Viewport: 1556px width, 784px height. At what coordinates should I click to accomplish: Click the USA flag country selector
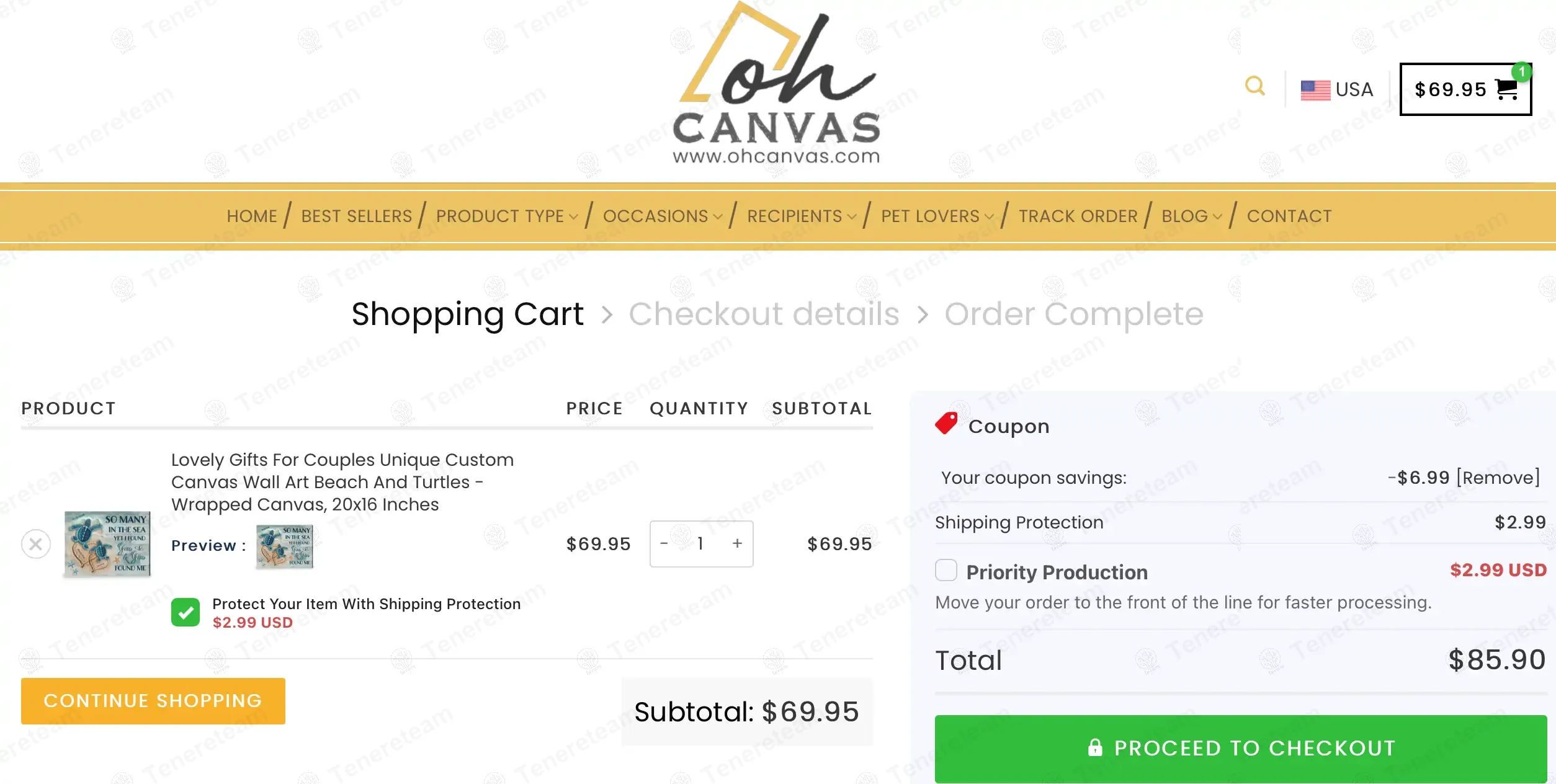(1336, 89)
